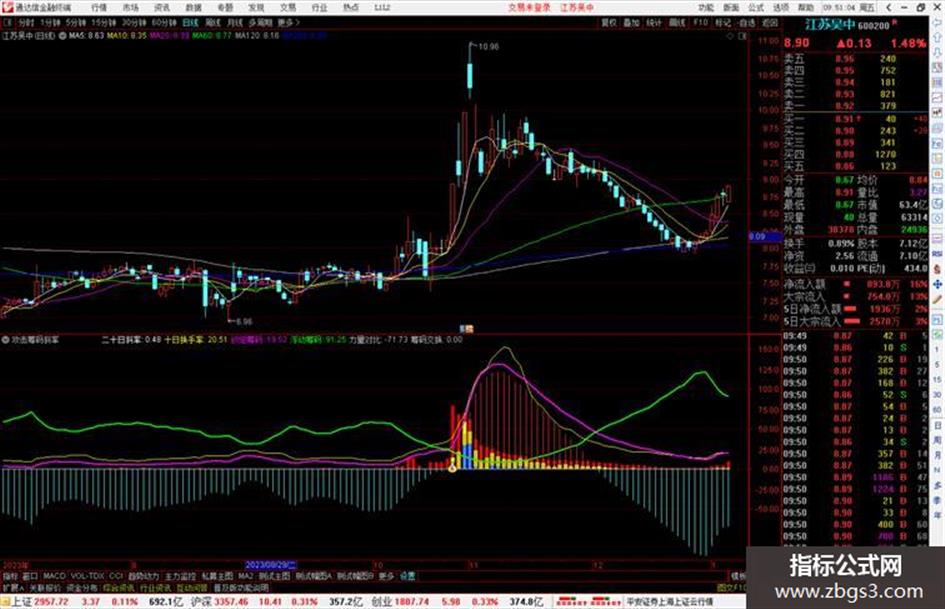
Task: Toggle 自选 watchlist for this stock
Action: (x=746, y=23)
